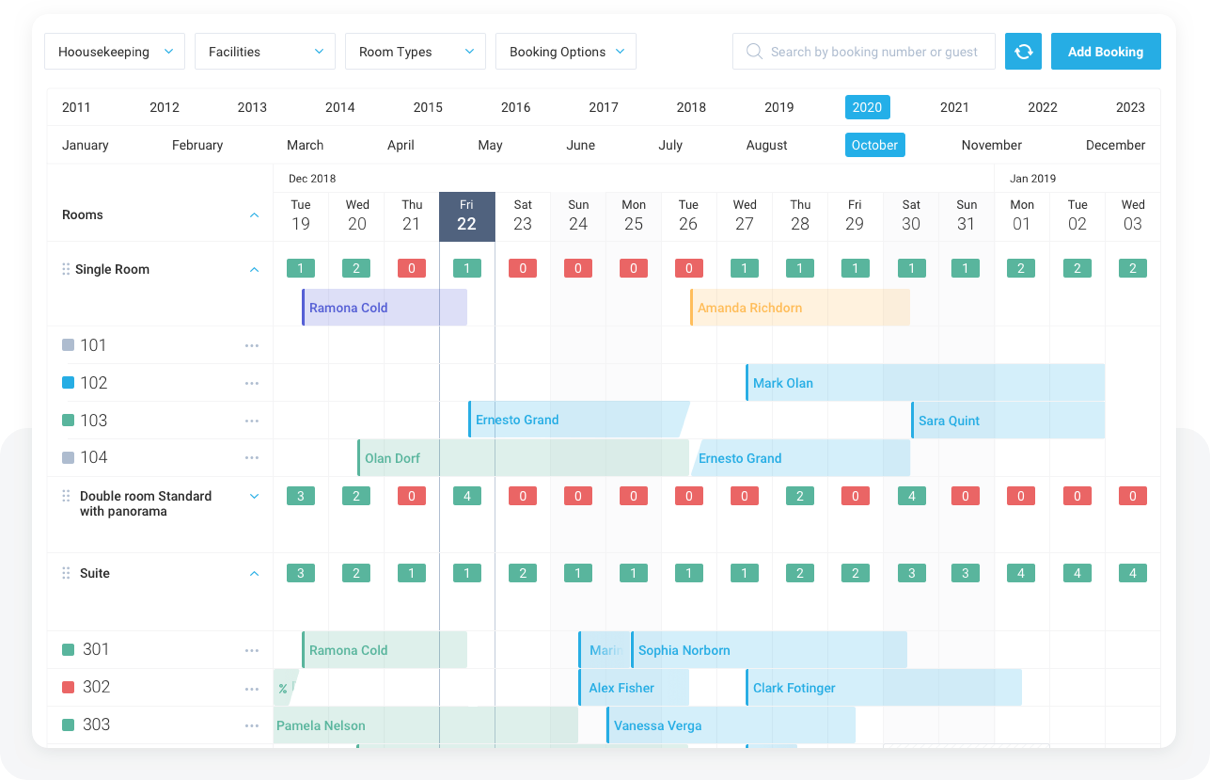1210x780 pixels.
Task: Collapse the Single Room group
Action: click(254, 270)
